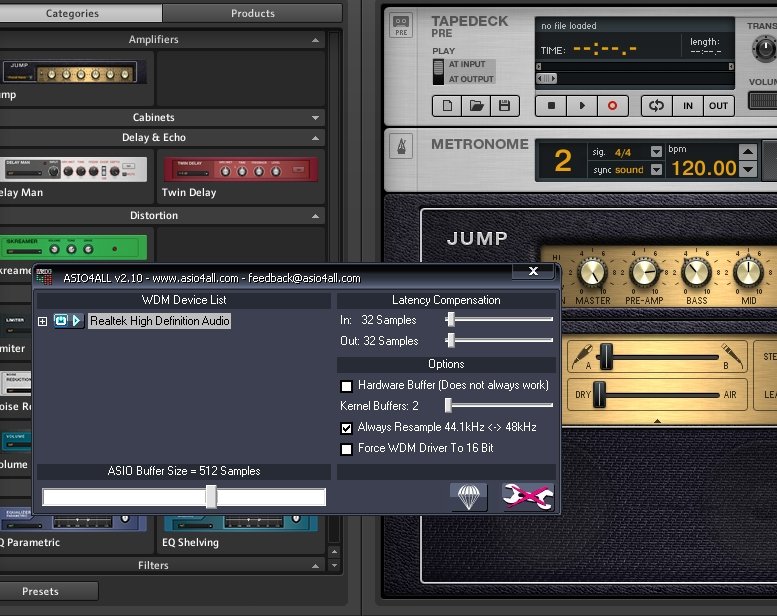Open the Presets panel

(45, 591)
